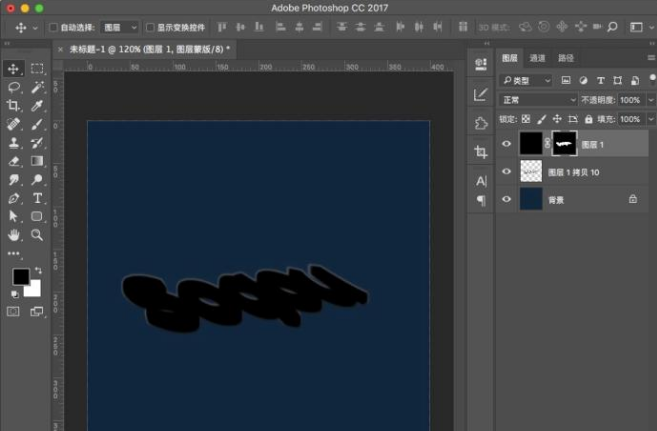Select the Lasso tool
The image size is (657, 431).
tap(13, 87)
